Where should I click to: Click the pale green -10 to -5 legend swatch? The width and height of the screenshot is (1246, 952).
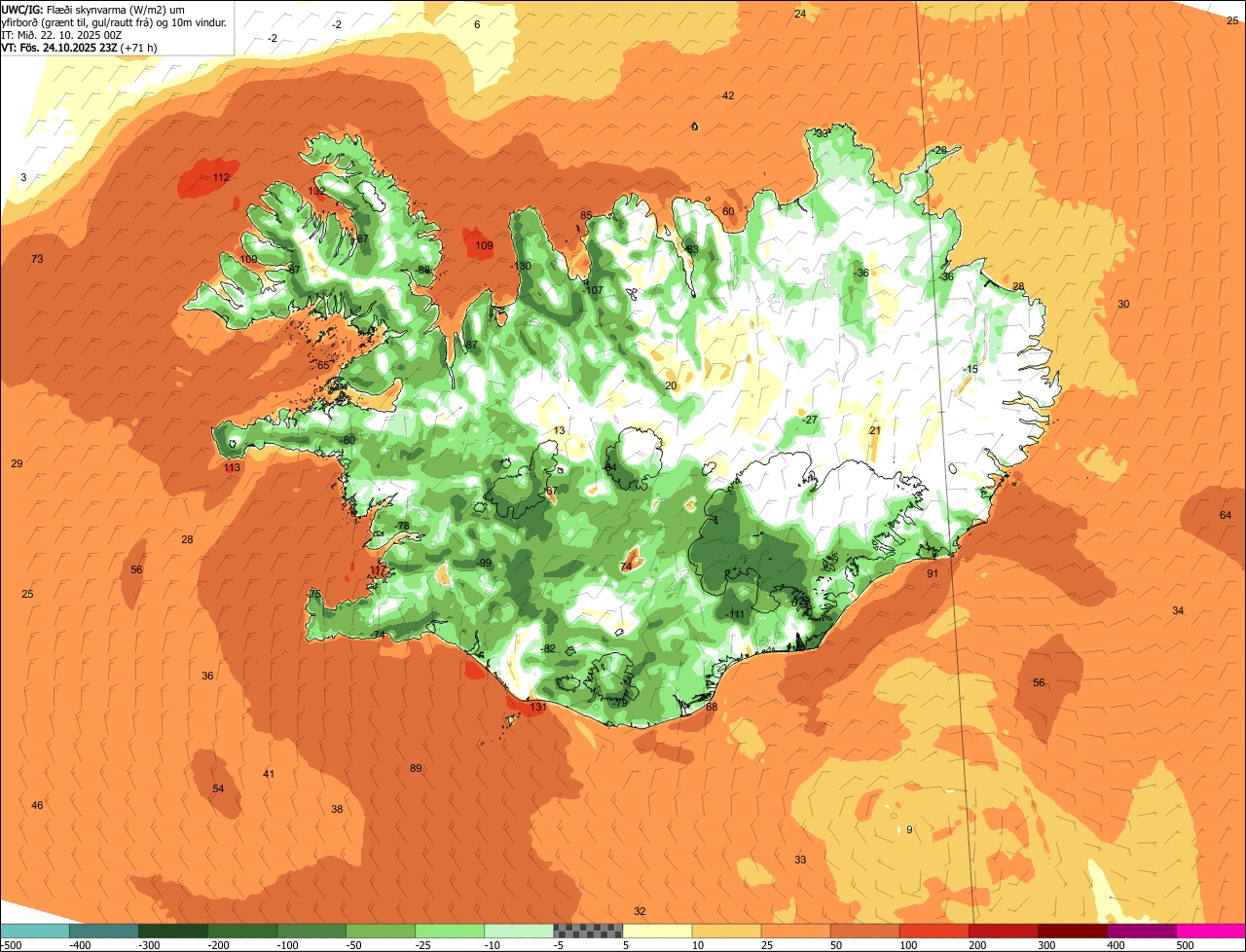point(519,931)
